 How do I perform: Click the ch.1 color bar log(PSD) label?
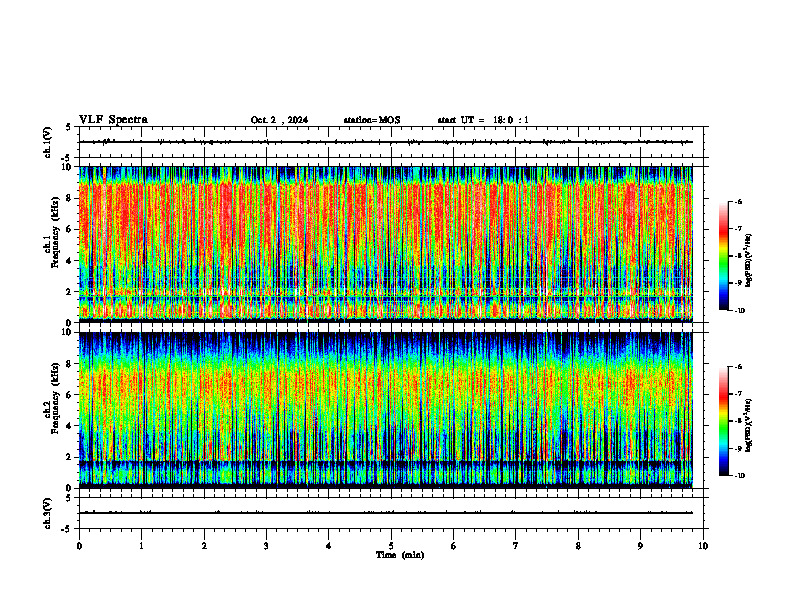[749, 261]
